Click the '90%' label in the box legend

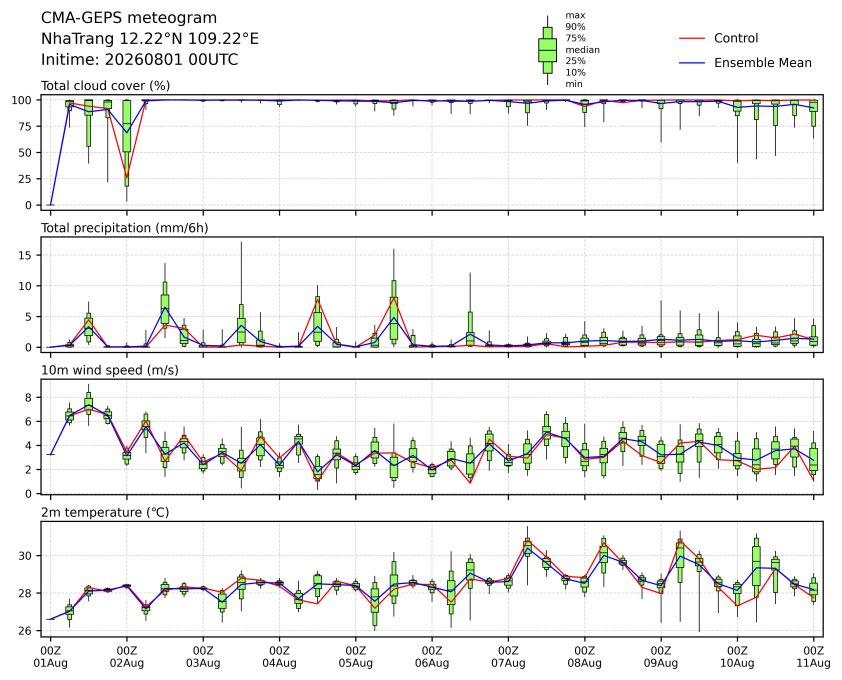tap(575, 27)
